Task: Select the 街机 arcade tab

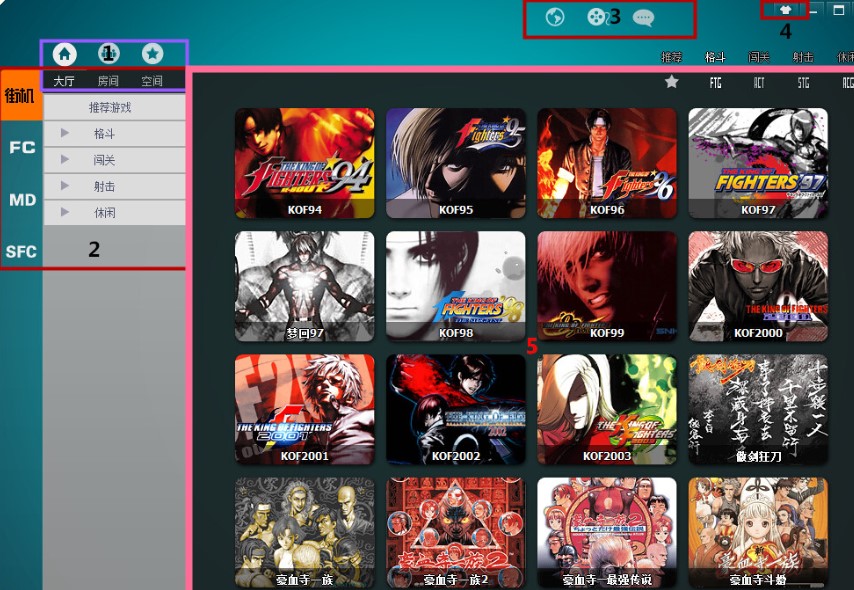Action: (21, 97)
